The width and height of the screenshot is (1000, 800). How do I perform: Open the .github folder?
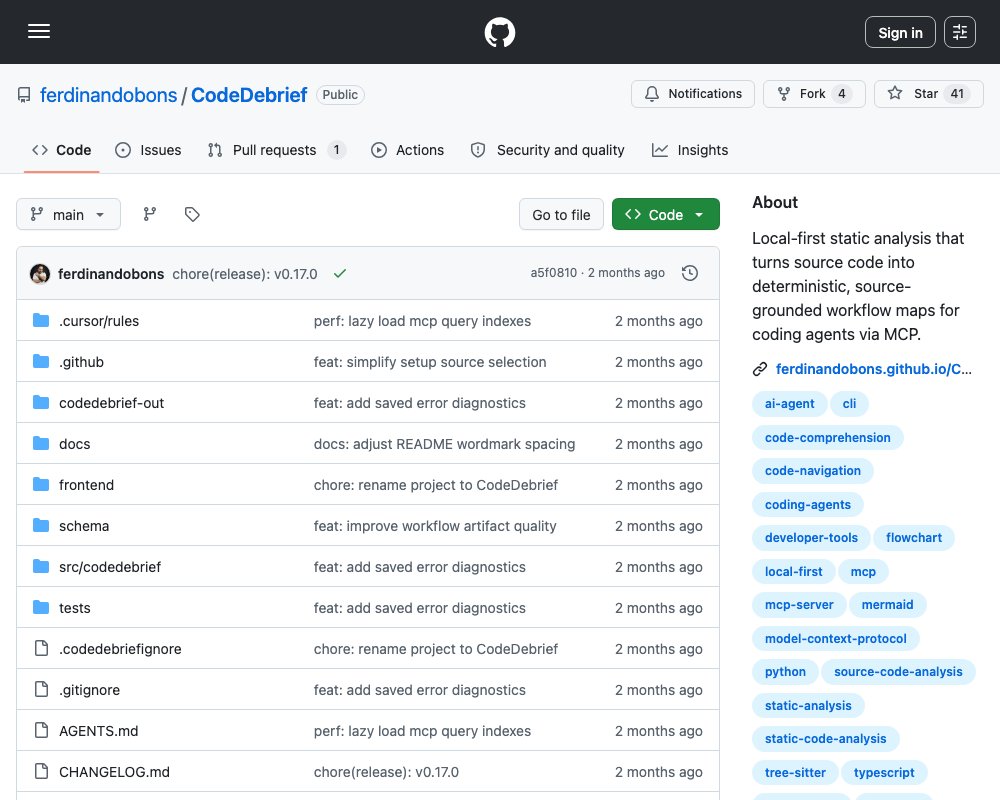click(x=82, y=362)
